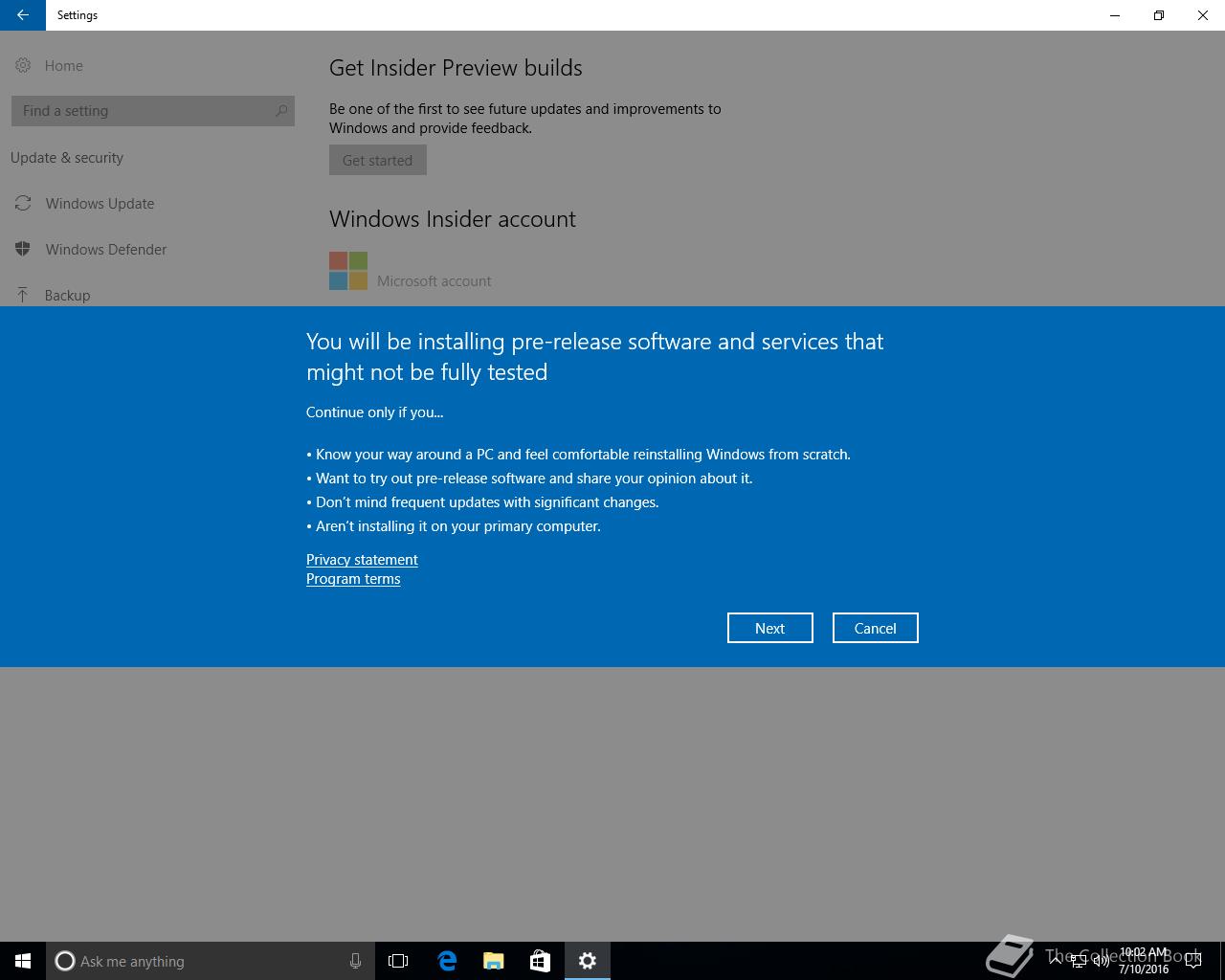Open Action Center notifications icon

click(x=1192, y=961)
